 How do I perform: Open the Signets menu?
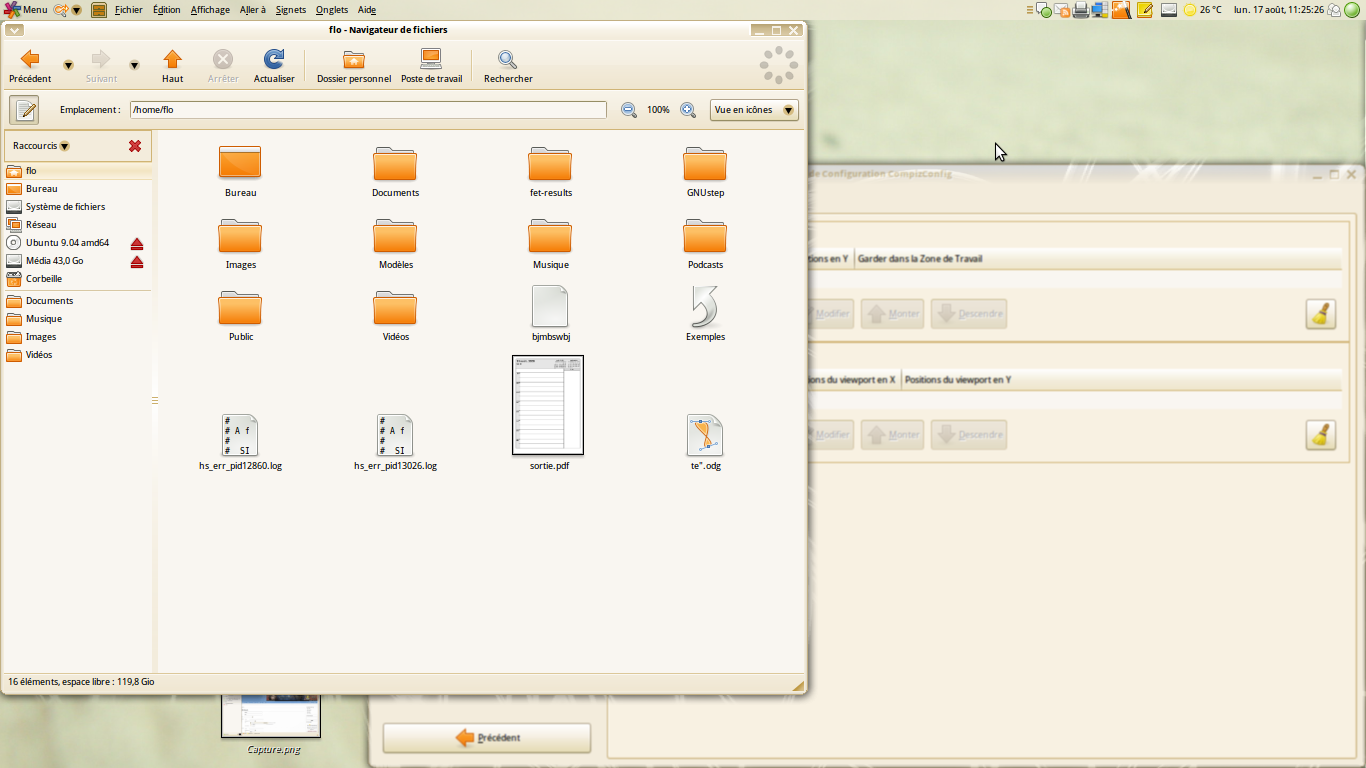(291, 10)
